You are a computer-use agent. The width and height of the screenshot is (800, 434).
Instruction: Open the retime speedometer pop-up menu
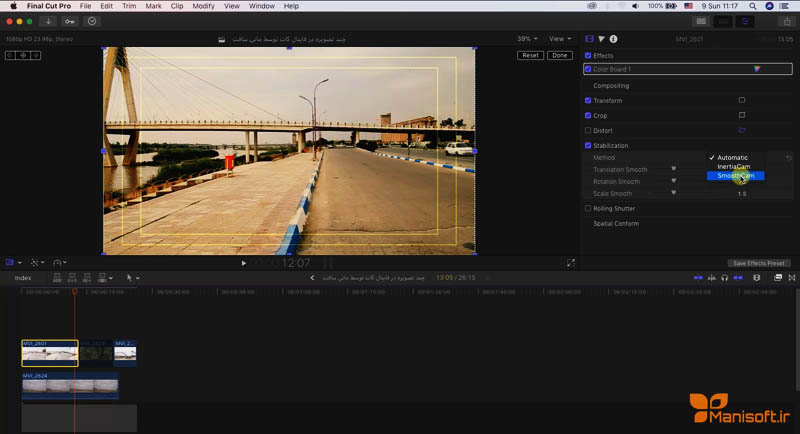(x=60, y=263)
